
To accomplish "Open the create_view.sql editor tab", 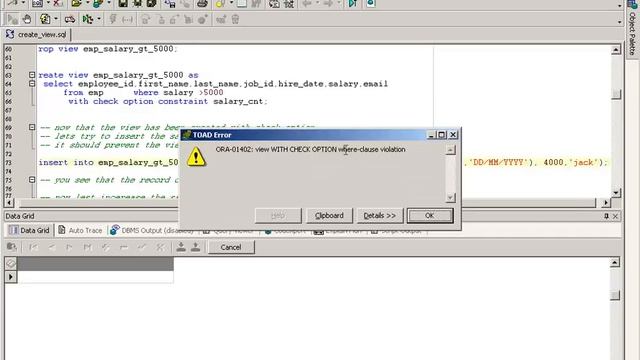I will pos(37,35).
